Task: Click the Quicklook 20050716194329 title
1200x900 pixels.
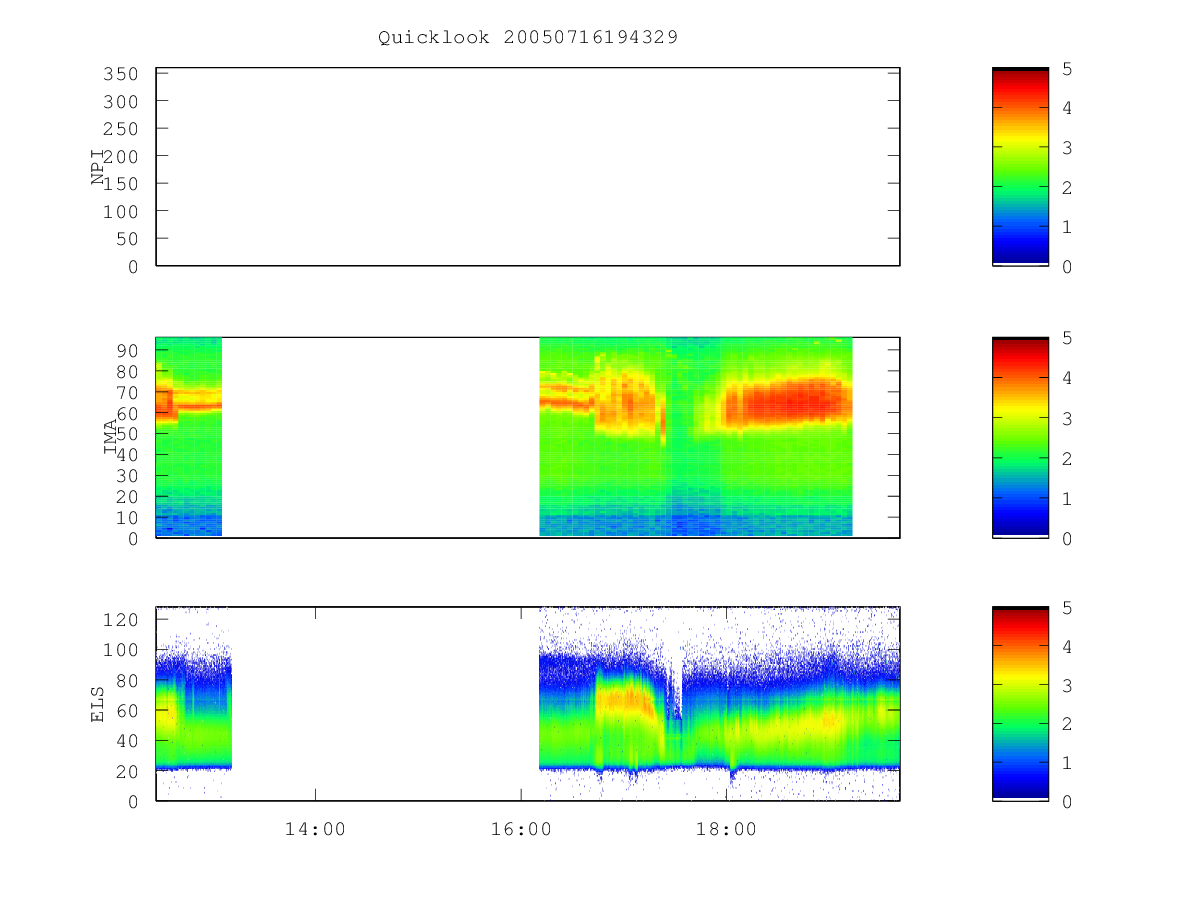Action: click(x=528, y=37)
